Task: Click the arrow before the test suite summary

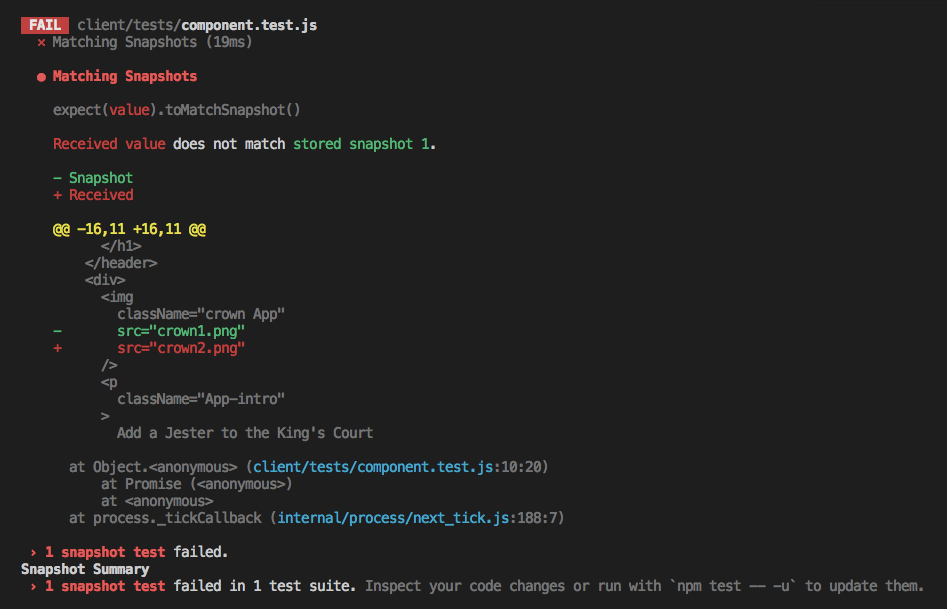Action: click(33, 586)
